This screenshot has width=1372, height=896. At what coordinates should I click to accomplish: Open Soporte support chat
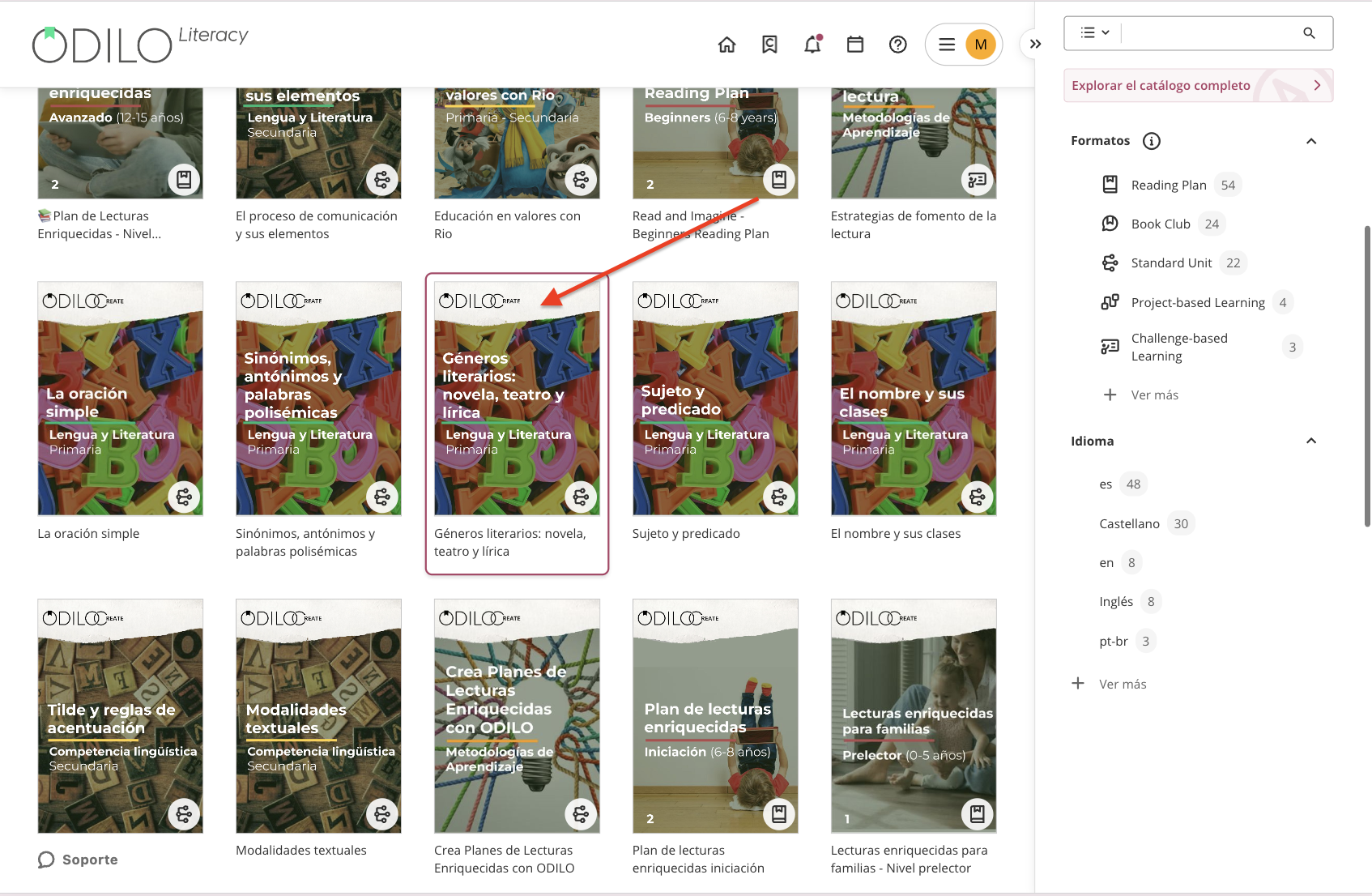coord(79,860)
